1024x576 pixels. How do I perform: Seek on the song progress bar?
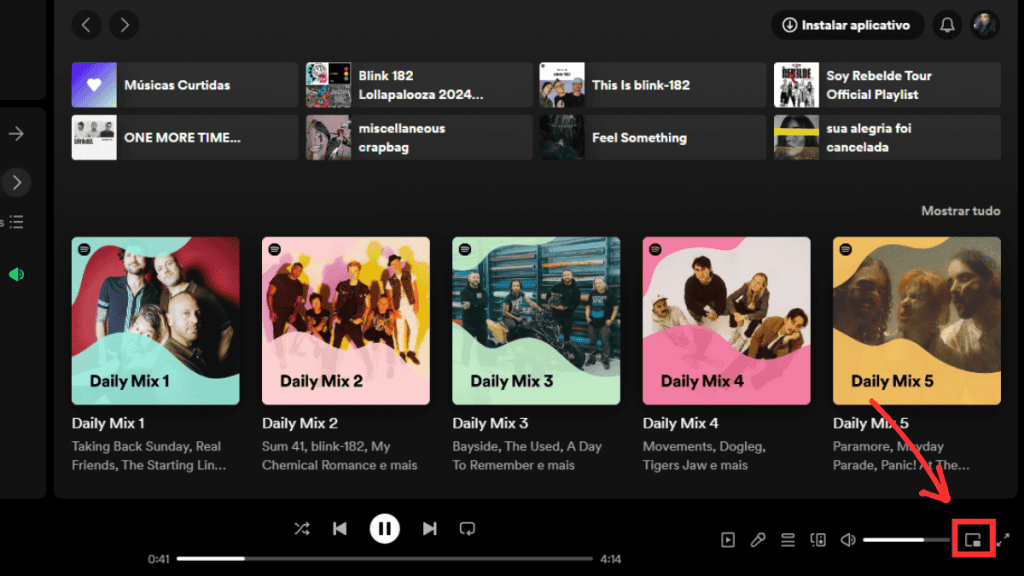[385, 558]
